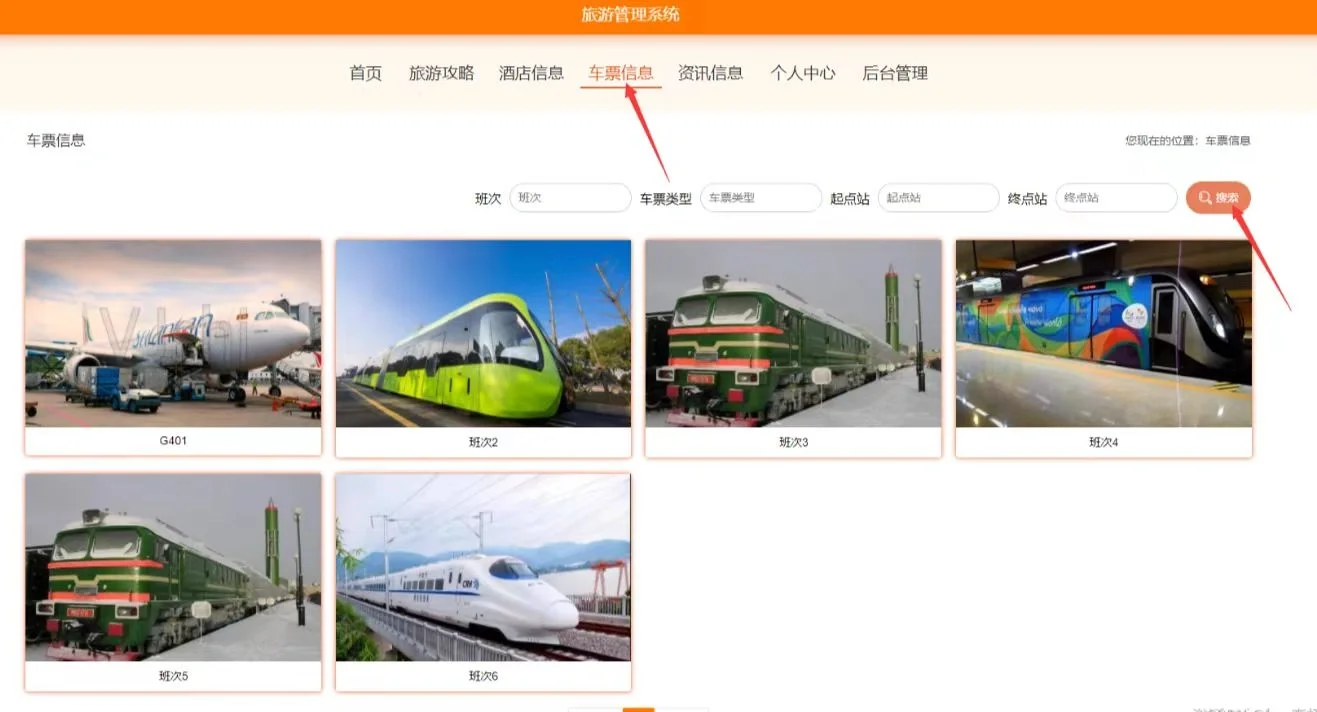
Task: Select the 车票信息 ticket tab
Action: click(x=620, y=73)
